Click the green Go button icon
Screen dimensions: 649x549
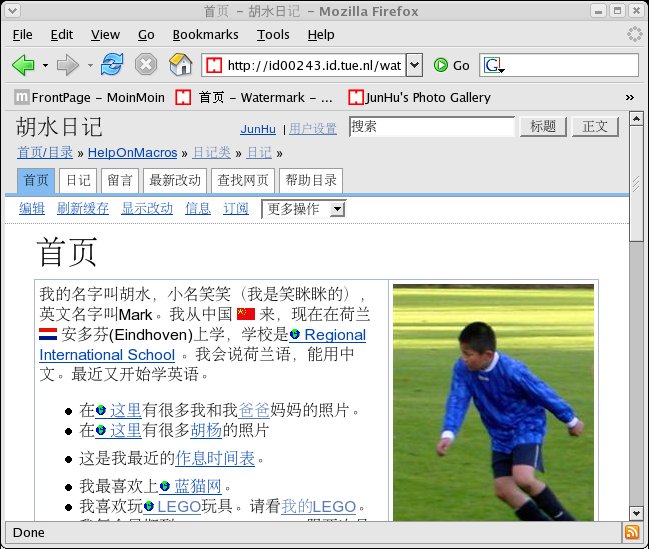tap(441, 65)
